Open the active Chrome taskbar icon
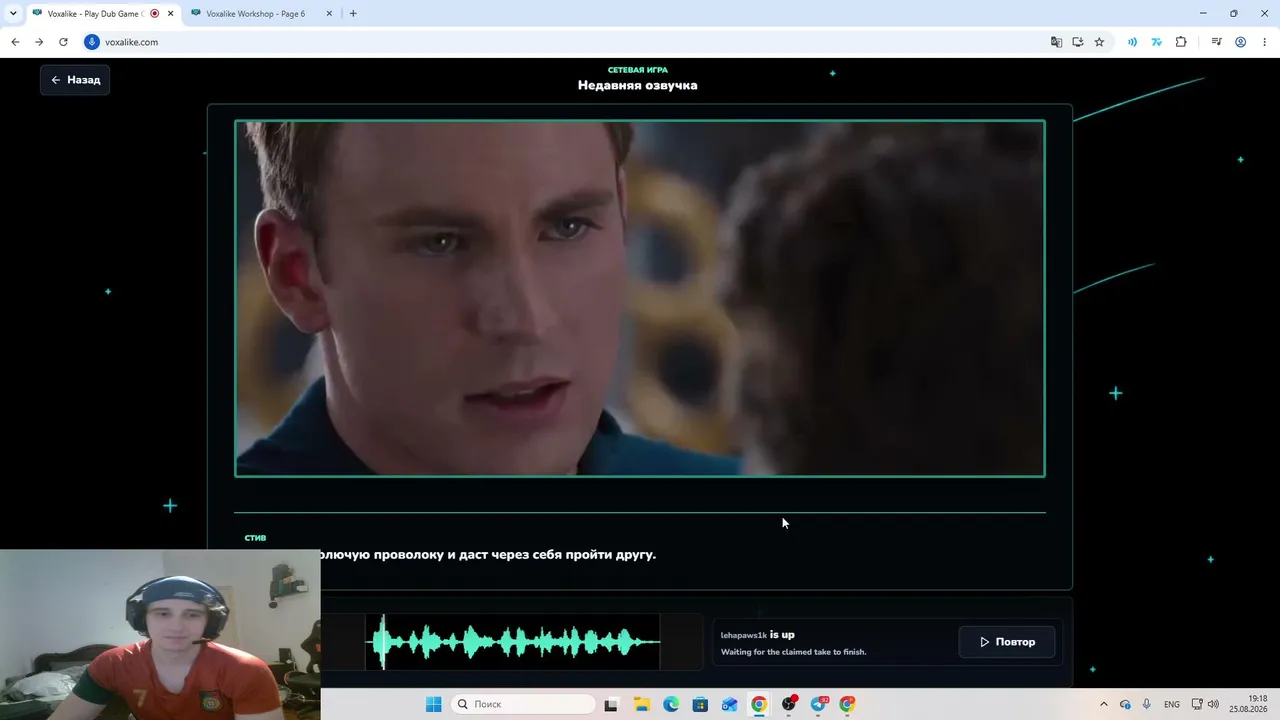1280x720 pixels. (x=759, y=704)
